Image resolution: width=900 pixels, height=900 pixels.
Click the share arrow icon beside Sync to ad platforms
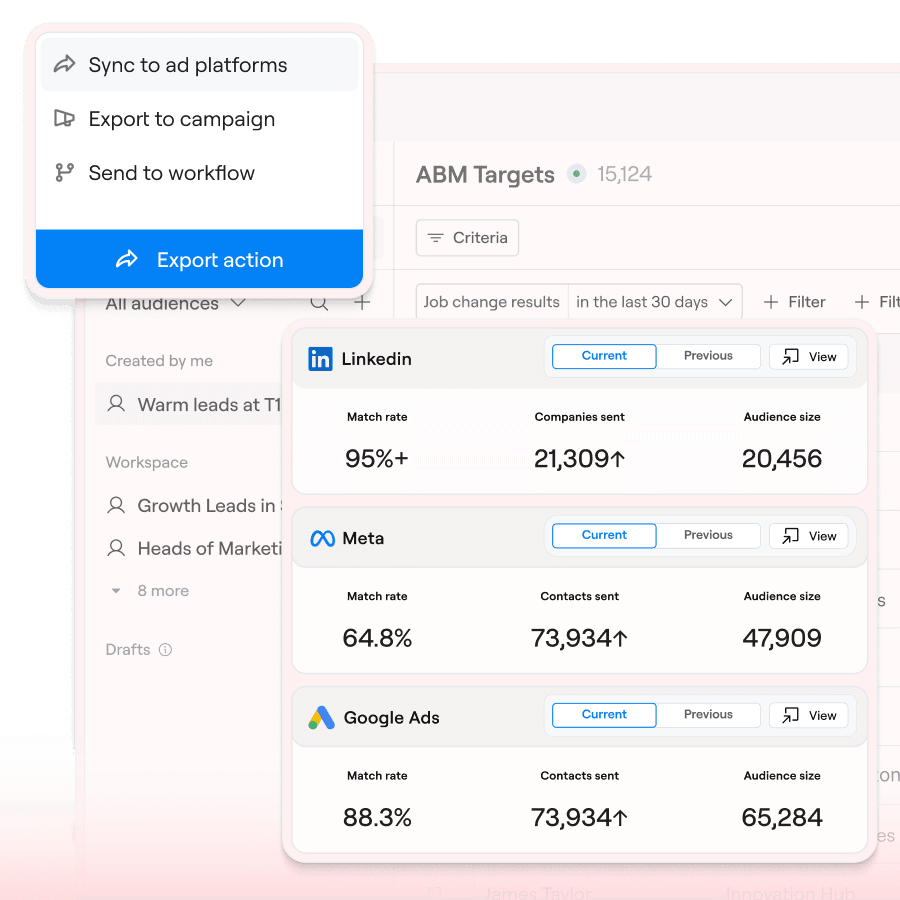64,64
